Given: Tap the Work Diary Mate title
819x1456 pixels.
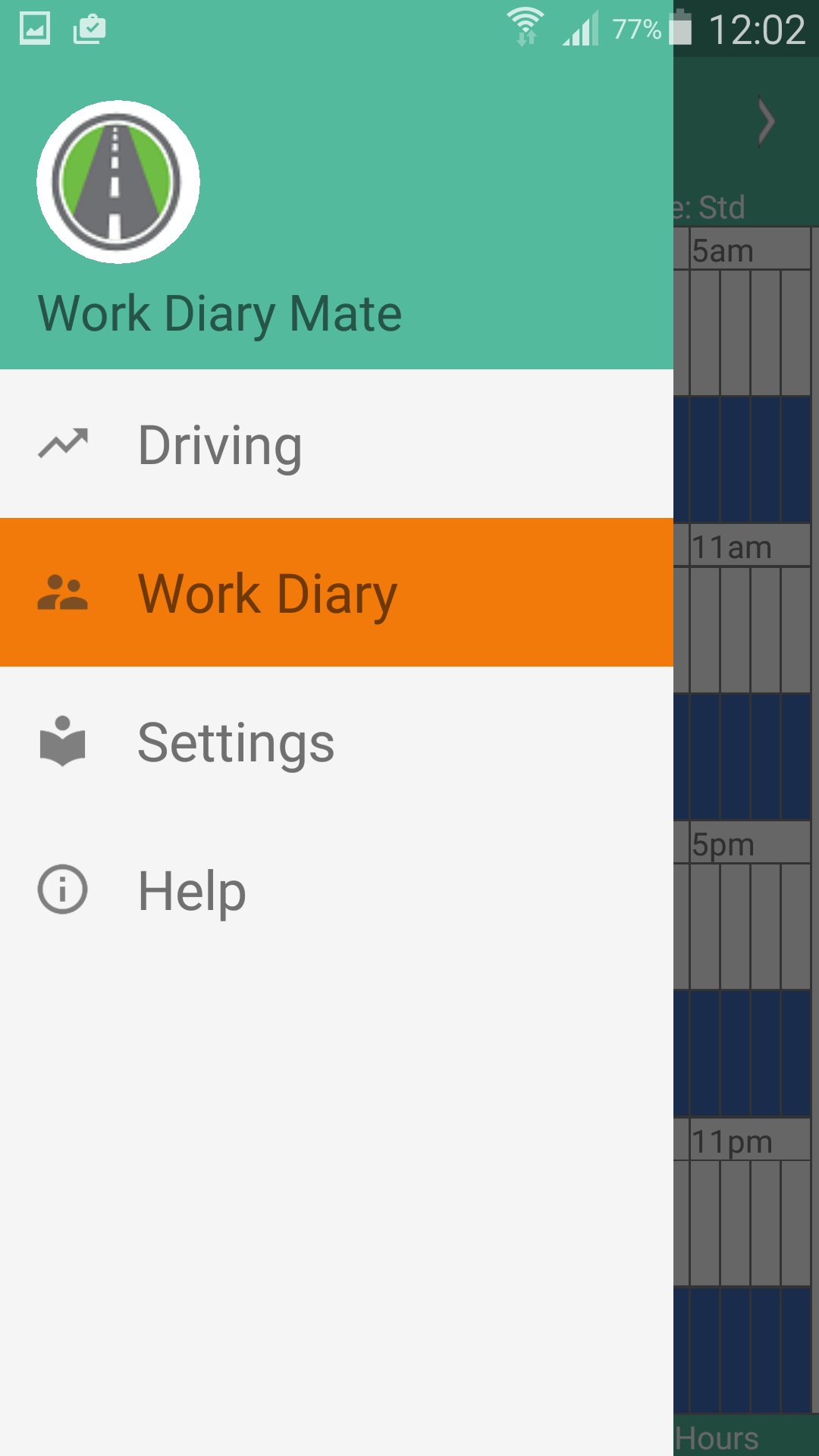Looking at the screenshot, I should tap(220, 314).
